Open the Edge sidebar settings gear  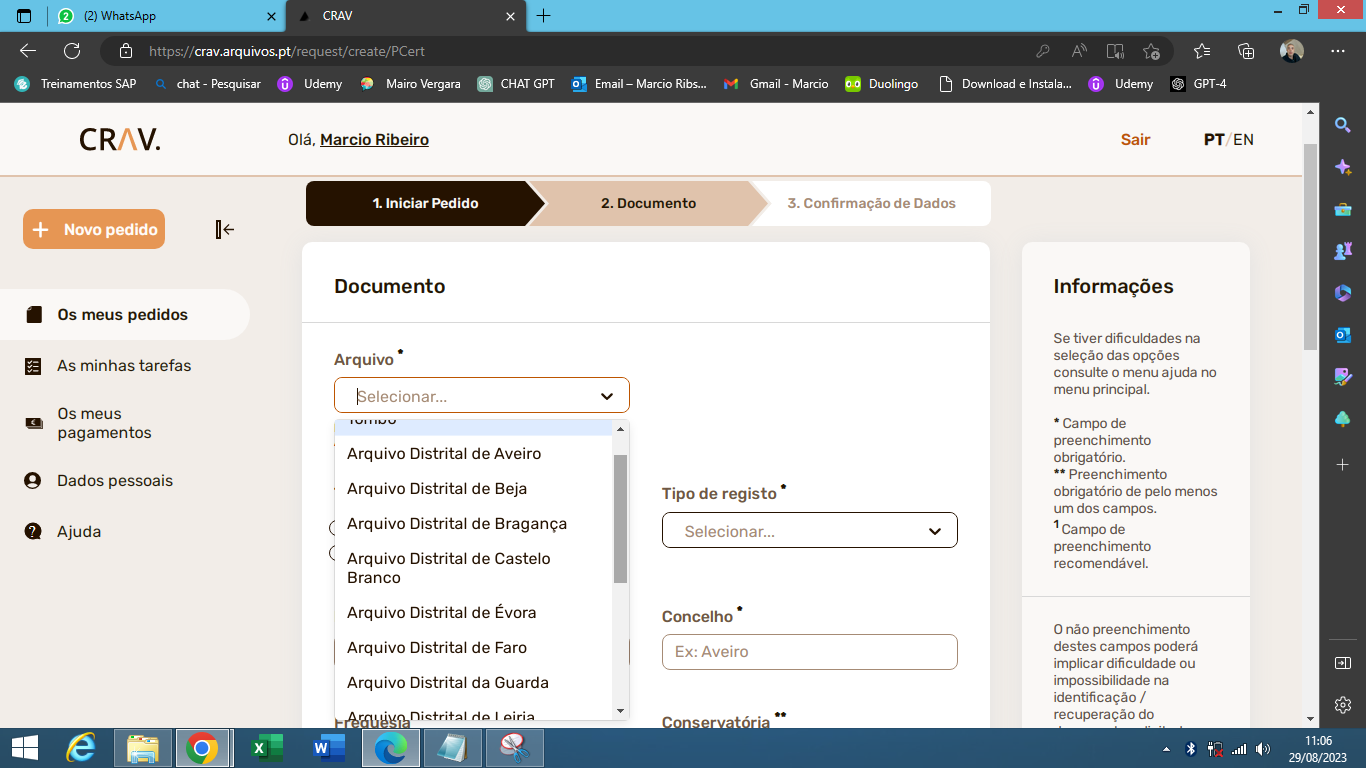coord(1343,704)
